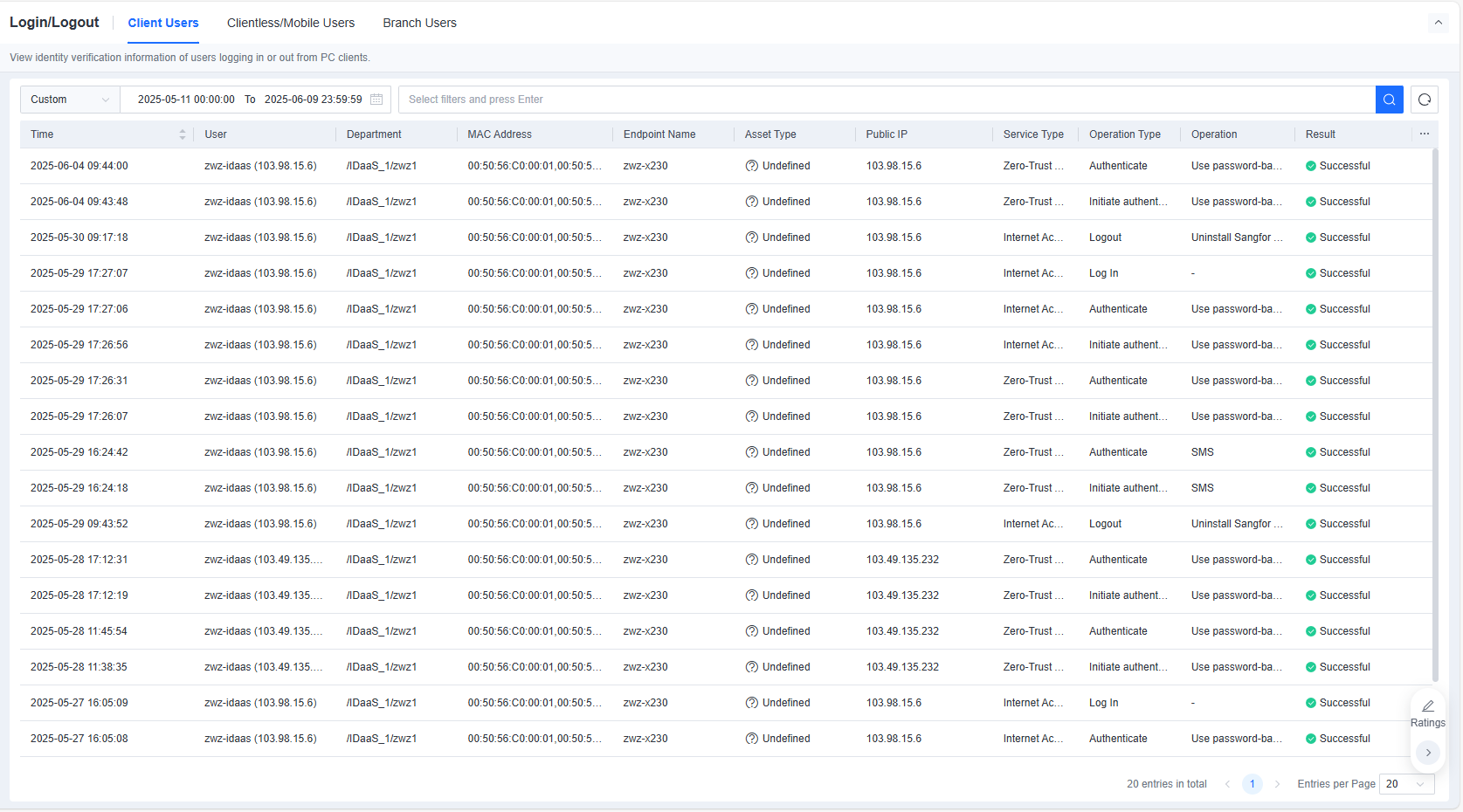Click the MAC Address column header
The height and width of the screenshot is (812, 1463).
pyautogui.click(x=500, y=134)
